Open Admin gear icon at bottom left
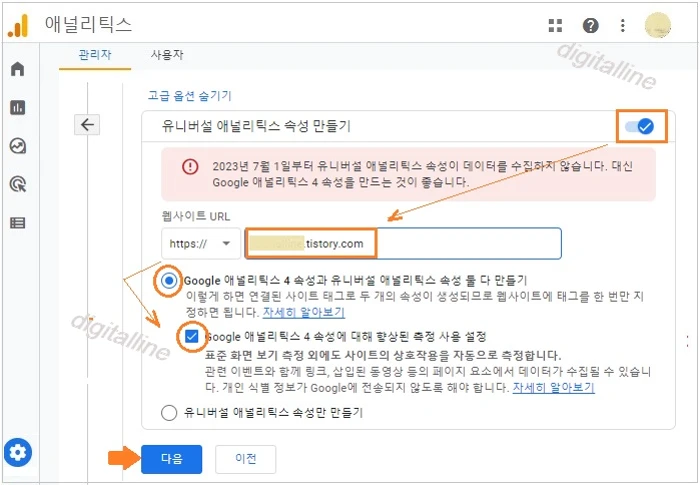The image size is (700, 485). click(x=18, y=453)
